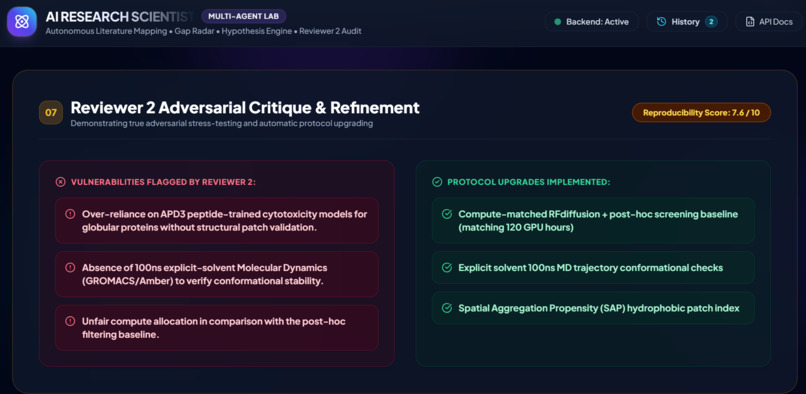Click the check icon beside Protocol Upgrades Implemented
This screenshot has width=806, height=394.
point(437,182)
